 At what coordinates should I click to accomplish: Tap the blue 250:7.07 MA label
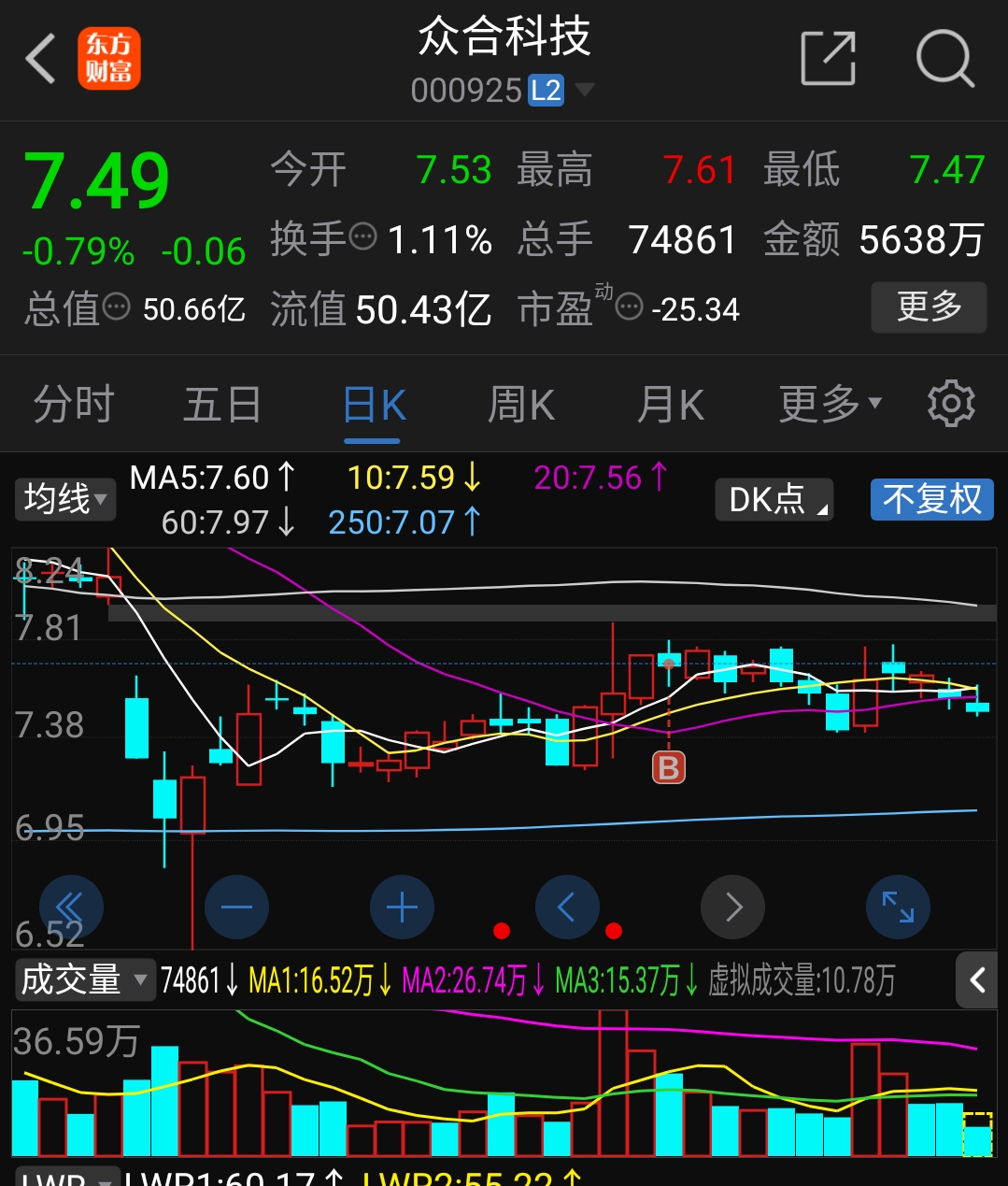pos(405,522)
